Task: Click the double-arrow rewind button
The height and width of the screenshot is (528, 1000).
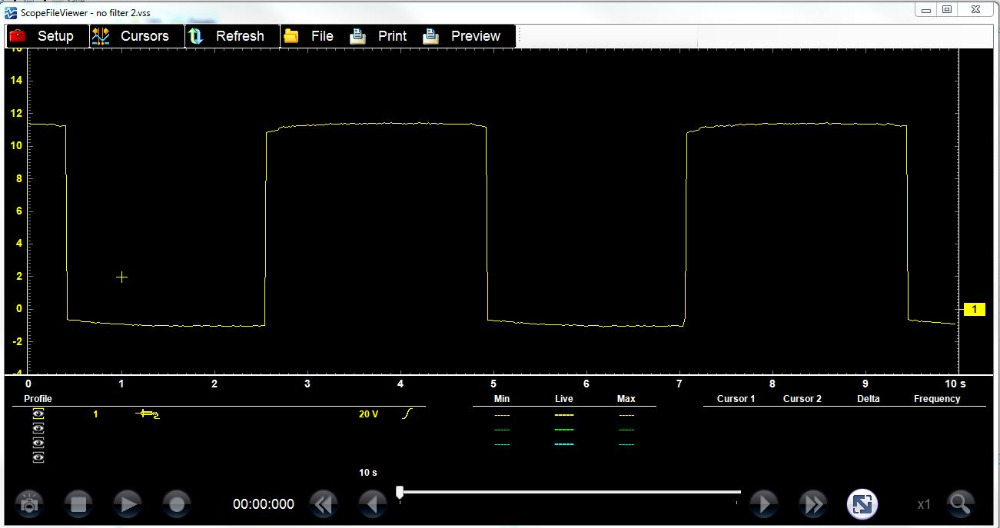Action: pos(322,504)
